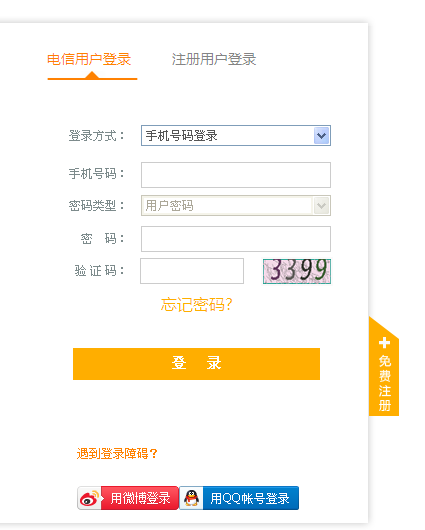Click the grey arrow of 密码类型 dropdown
Image resolution: width=425 pixels, height=530 pixels.
pyautogui.click(x=321, y=206)
